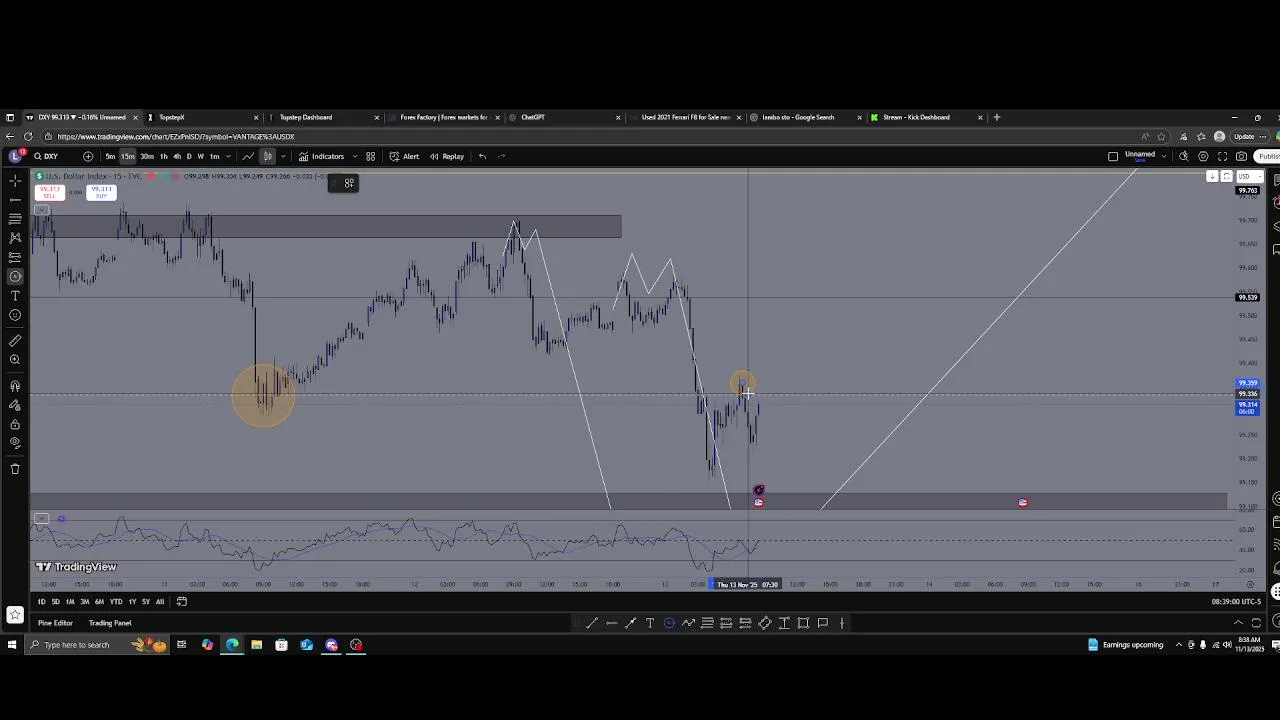Switch to the daily D timeframe

pyautogui.click(x=189, y=156)
